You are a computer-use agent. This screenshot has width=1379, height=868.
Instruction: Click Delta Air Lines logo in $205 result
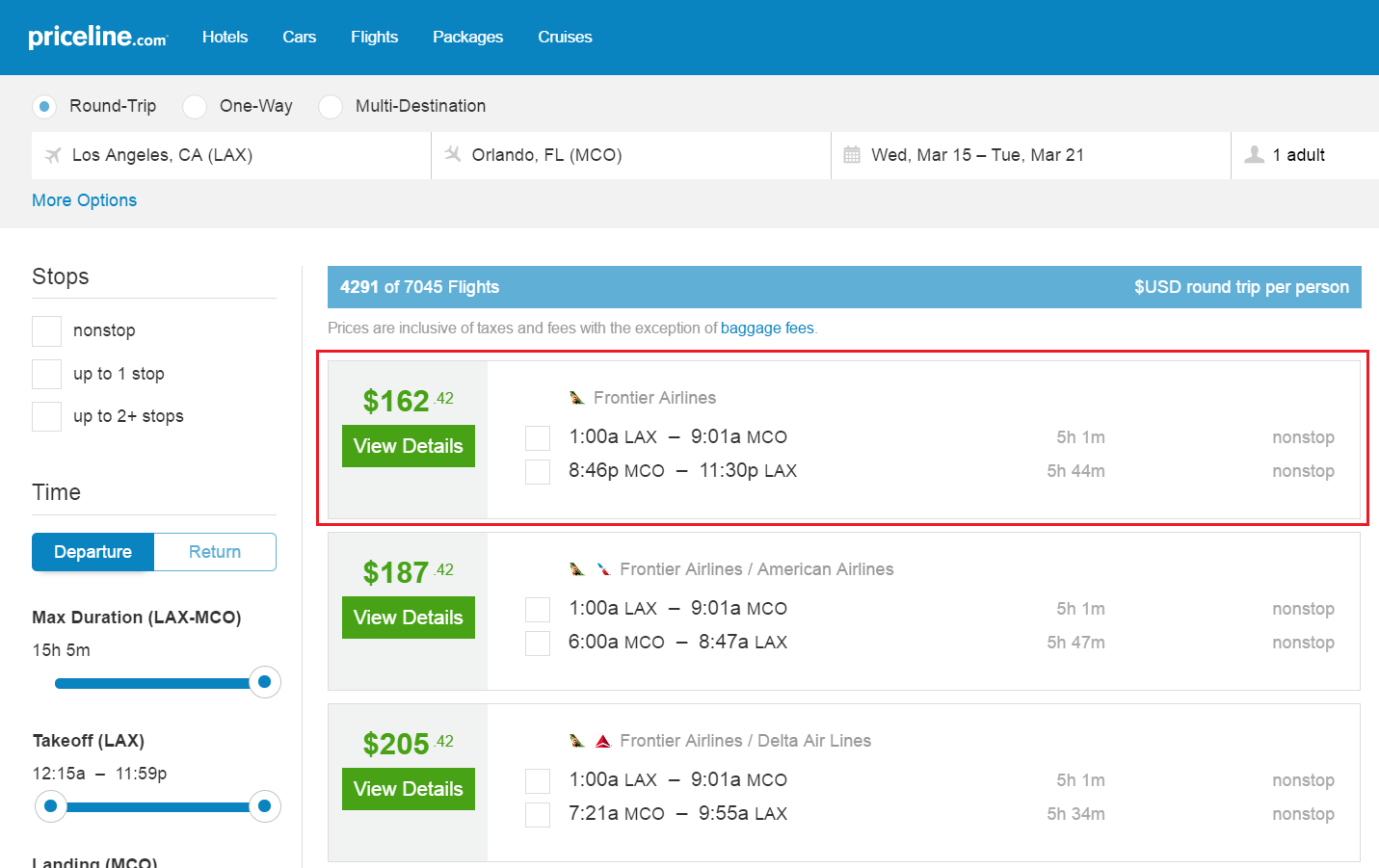tap(603, 741)
